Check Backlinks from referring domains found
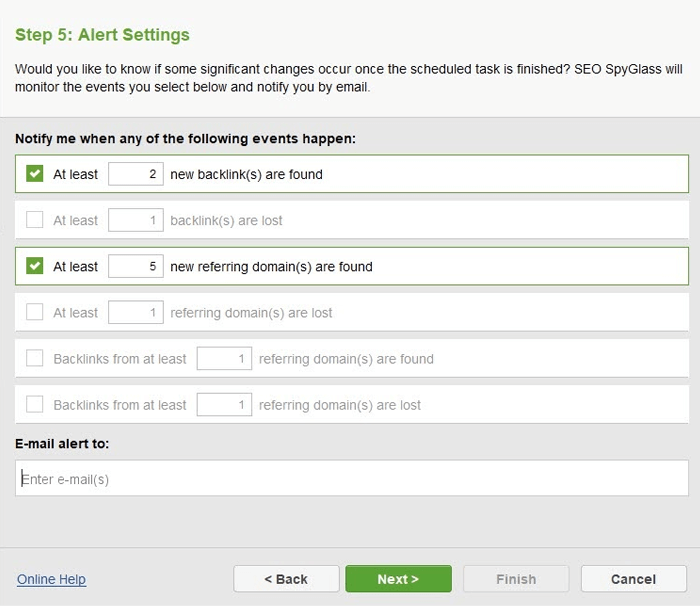Screen dimensions: 700x606 point(34,358)
